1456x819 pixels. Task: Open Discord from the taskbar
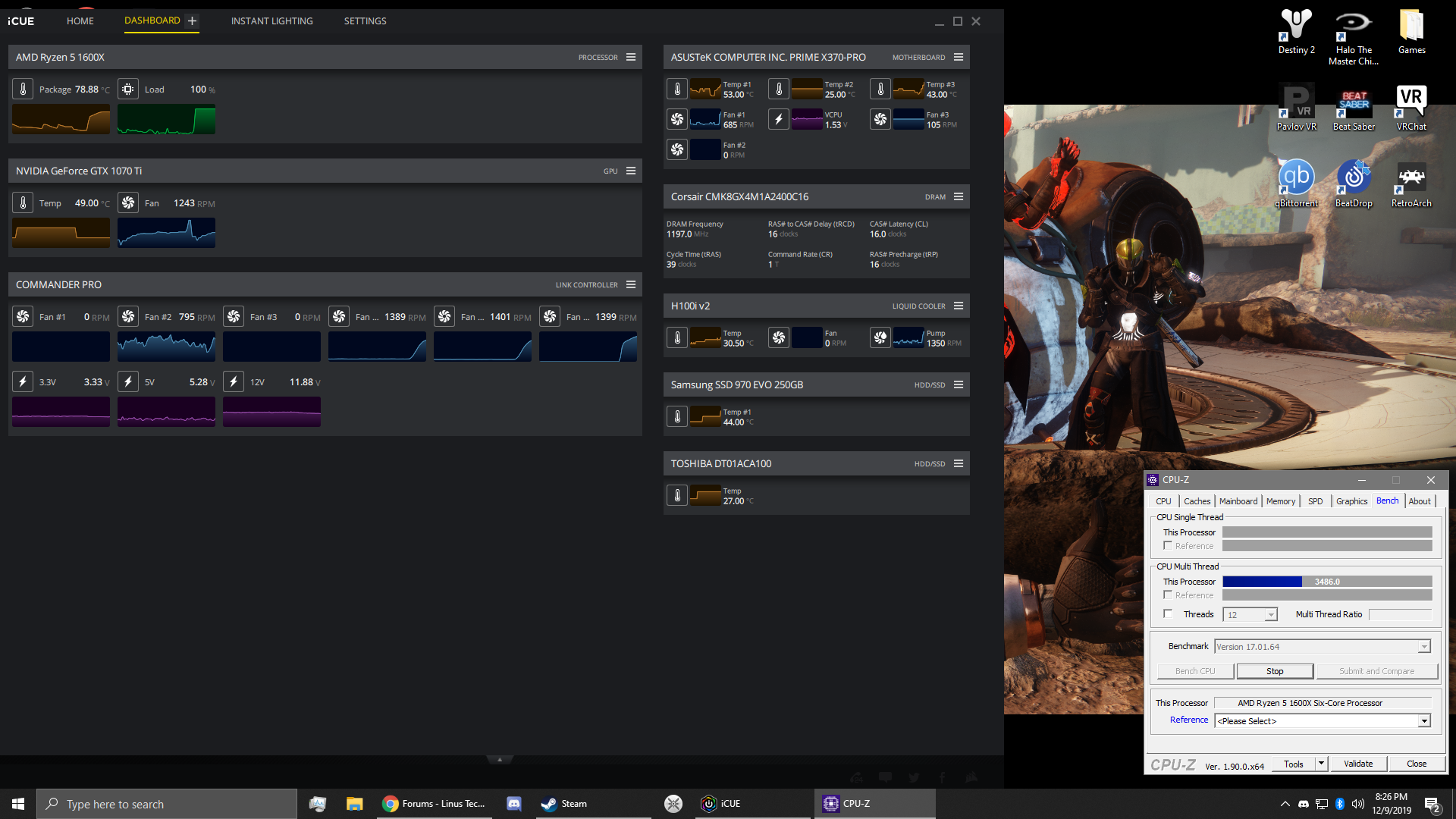[x=513, y=804]
